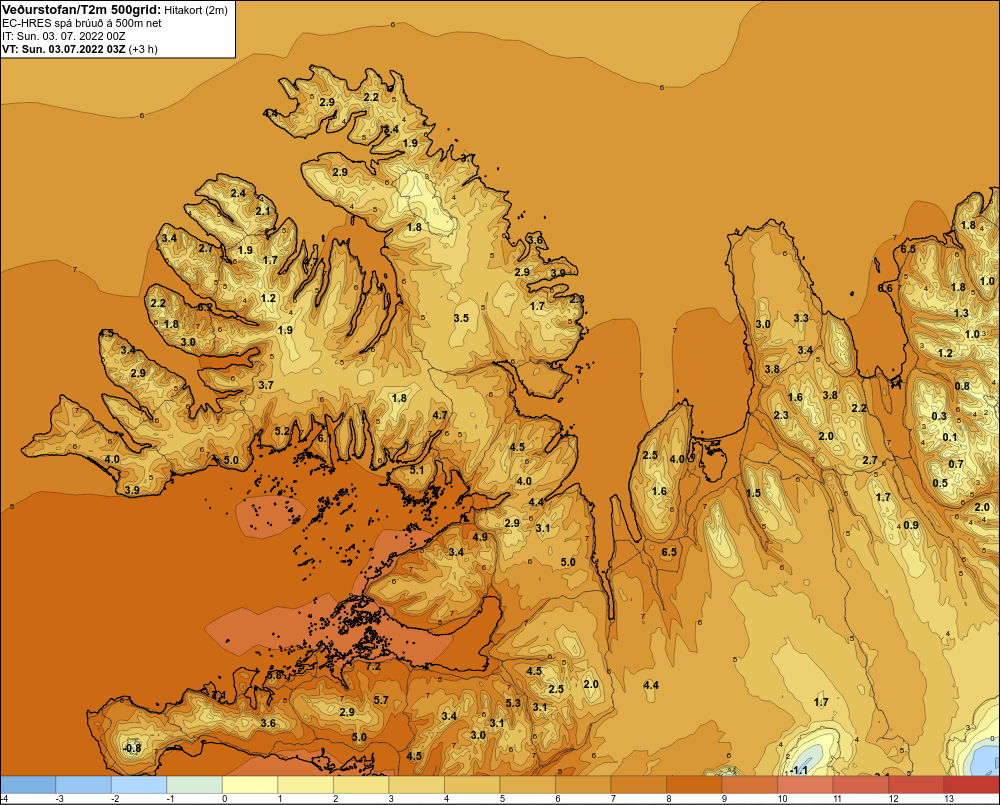Click the legend swatch between 2 and 3
Screen dimensions: 1000x805
tap(361, 784)
